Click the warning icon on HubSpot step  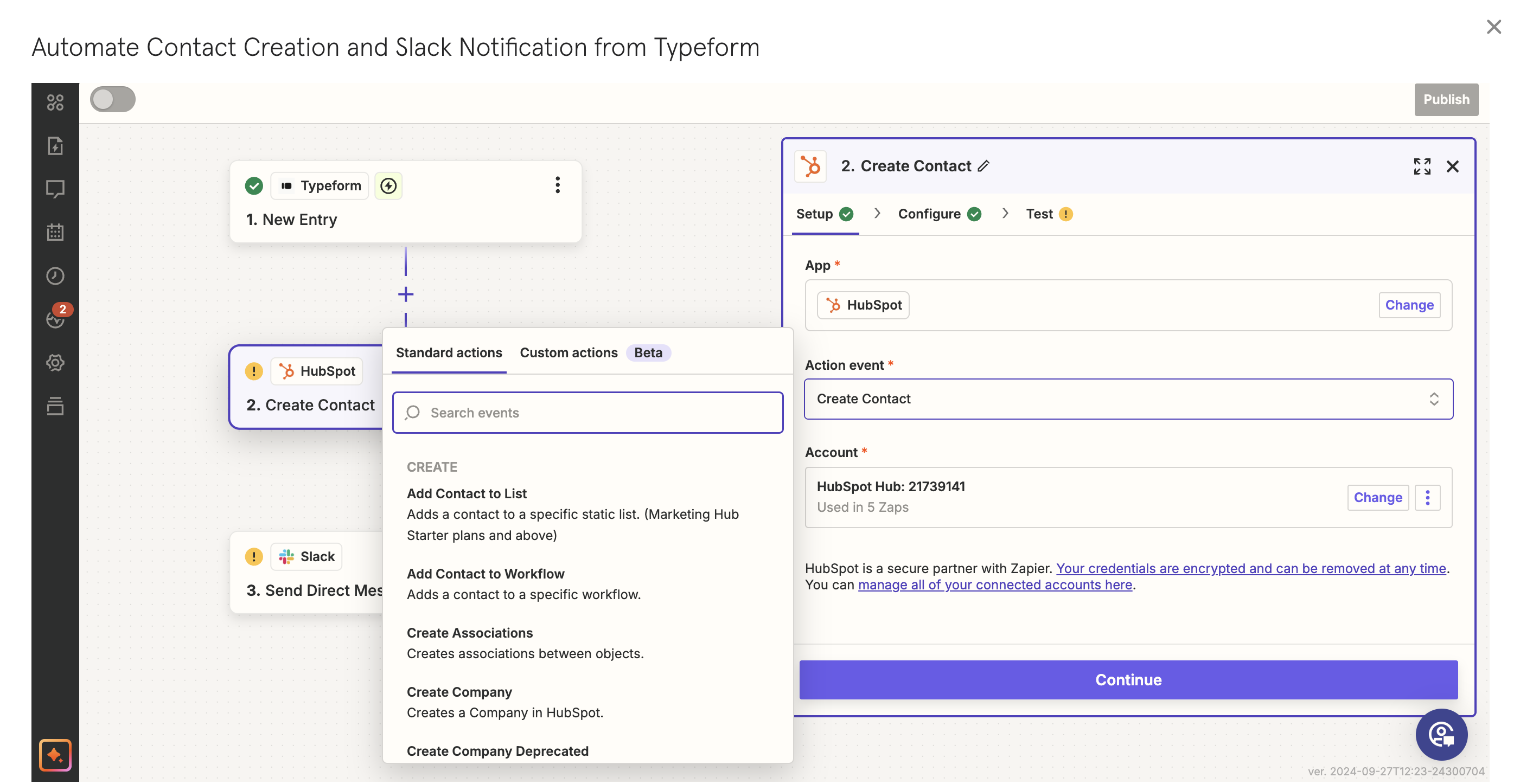pos(254,371)
